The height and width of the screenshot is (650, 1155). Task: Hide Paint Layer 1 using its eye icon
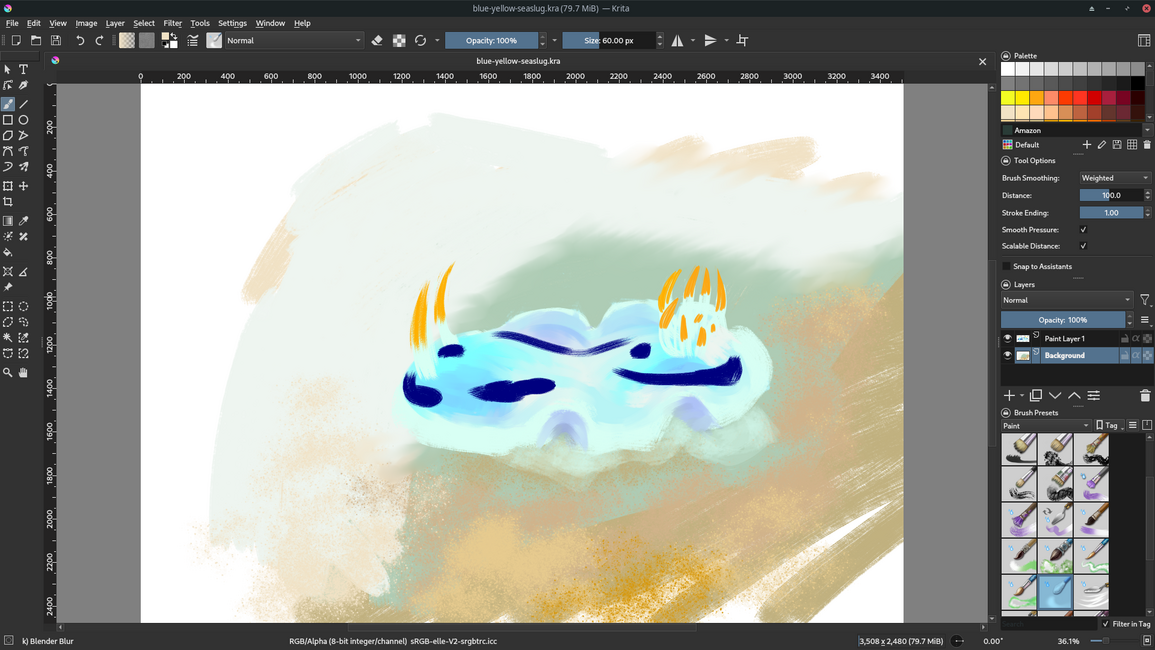(x=1007, y=339)
